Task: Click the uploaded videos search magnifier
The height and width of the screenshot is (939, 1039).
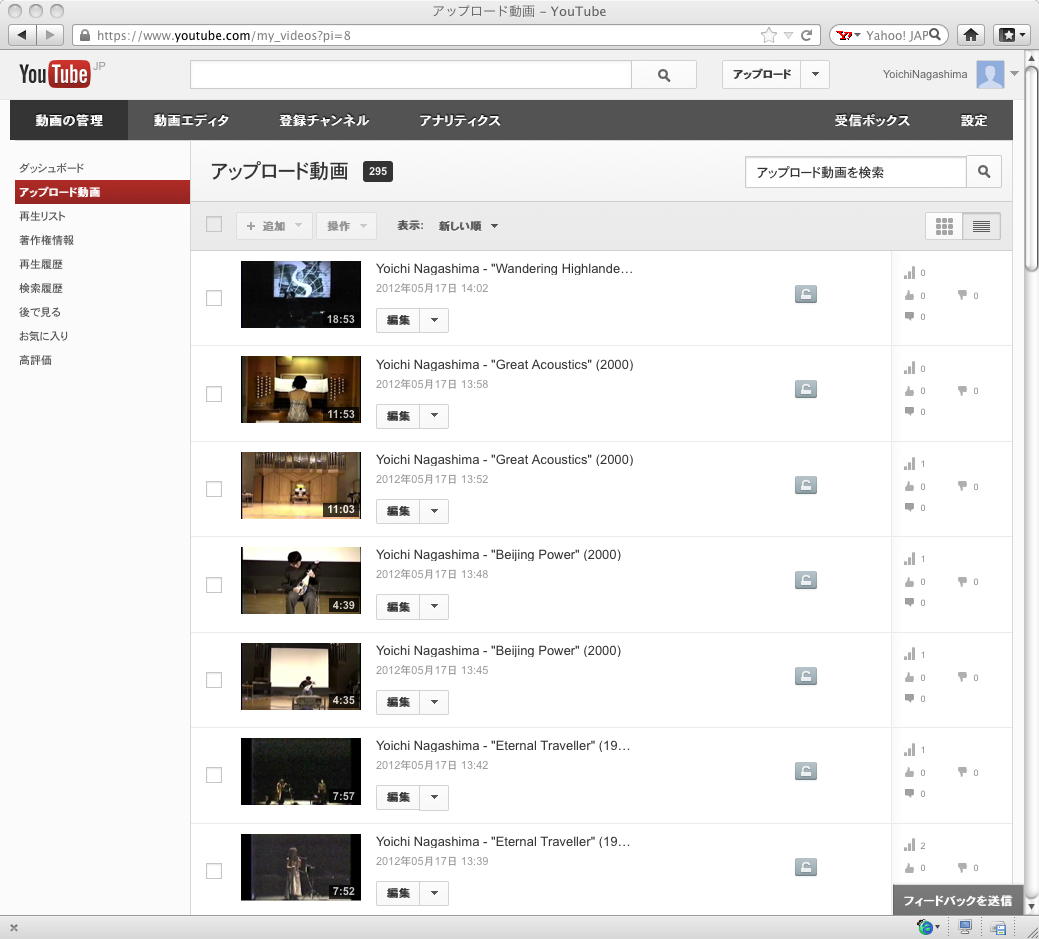Action: pyautogui.click(x=984, y=172)
